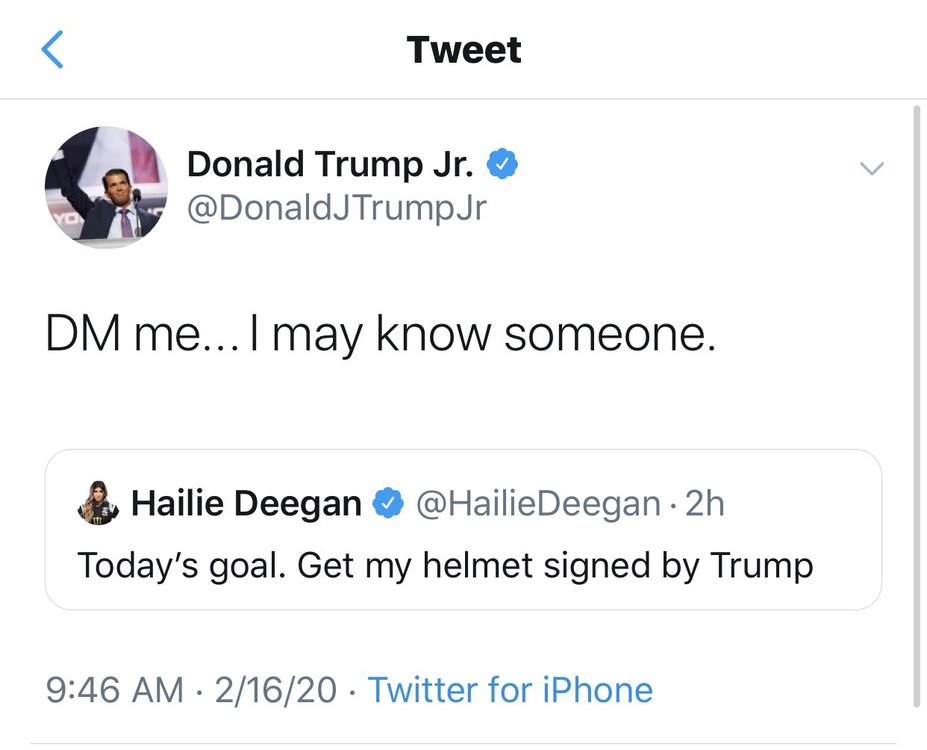927x750 pixels.
Task: Visit the @HailieDeegan handle
Action: [539, 504]
